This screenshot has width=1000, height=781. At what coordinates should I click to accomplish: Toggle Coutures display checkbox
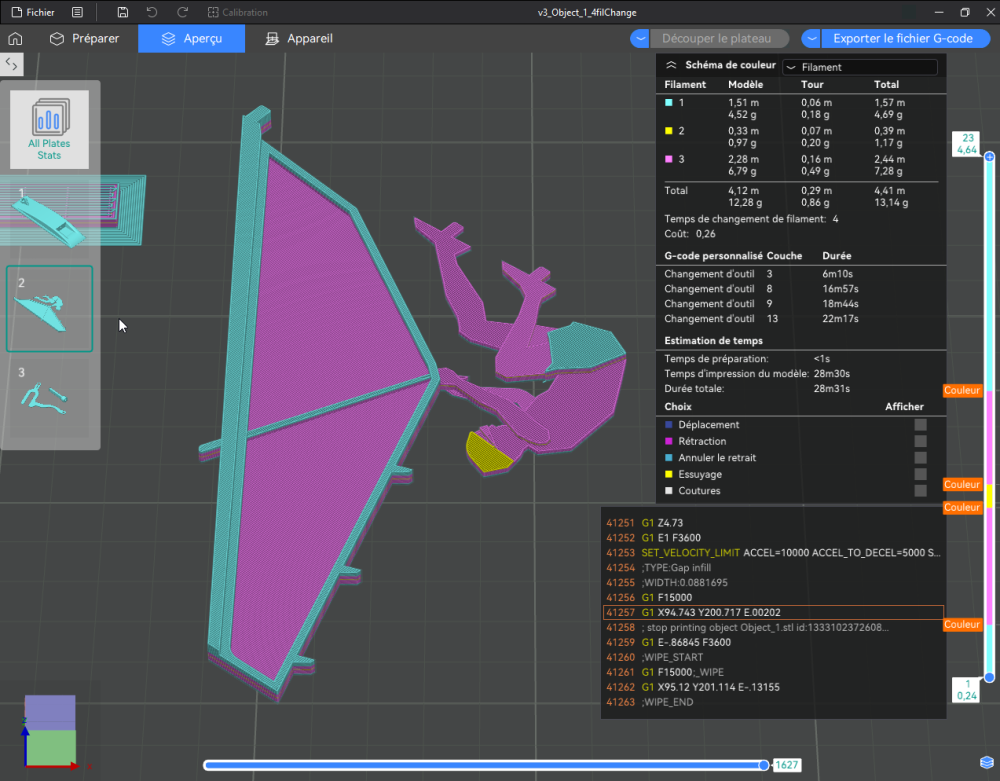click(x=920, y=491)
